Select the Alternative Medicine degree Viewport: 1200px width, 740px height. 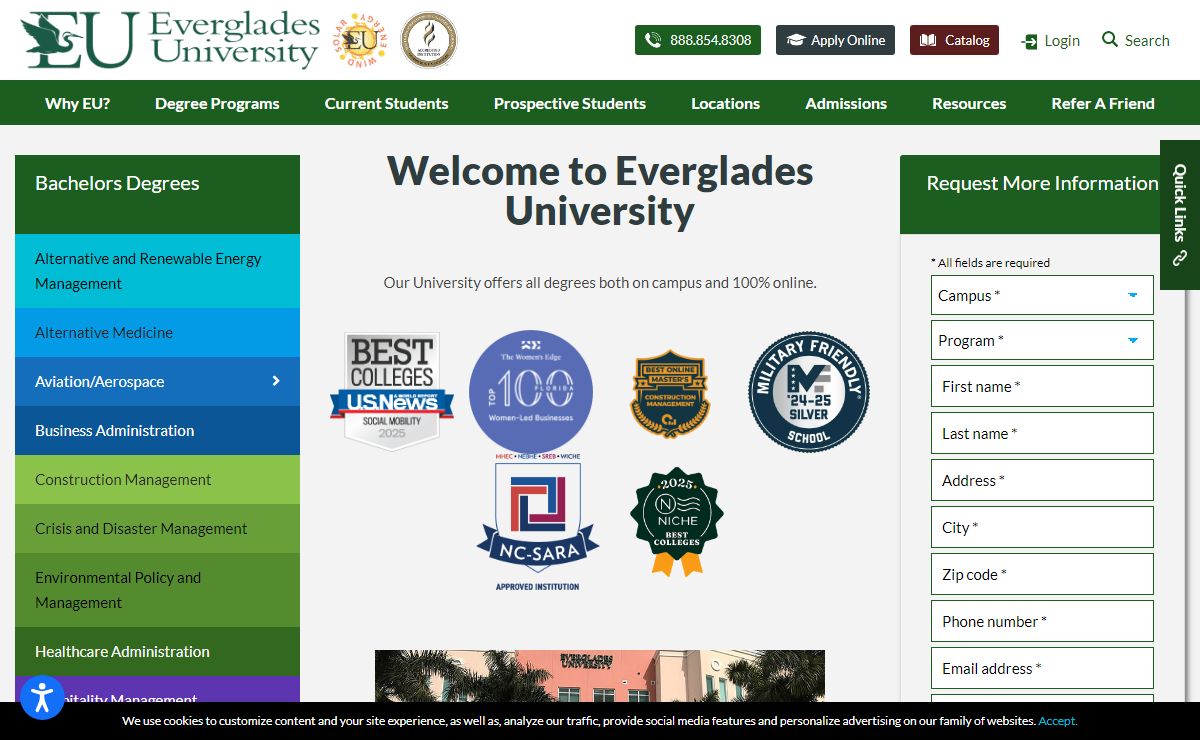(157, 332)
